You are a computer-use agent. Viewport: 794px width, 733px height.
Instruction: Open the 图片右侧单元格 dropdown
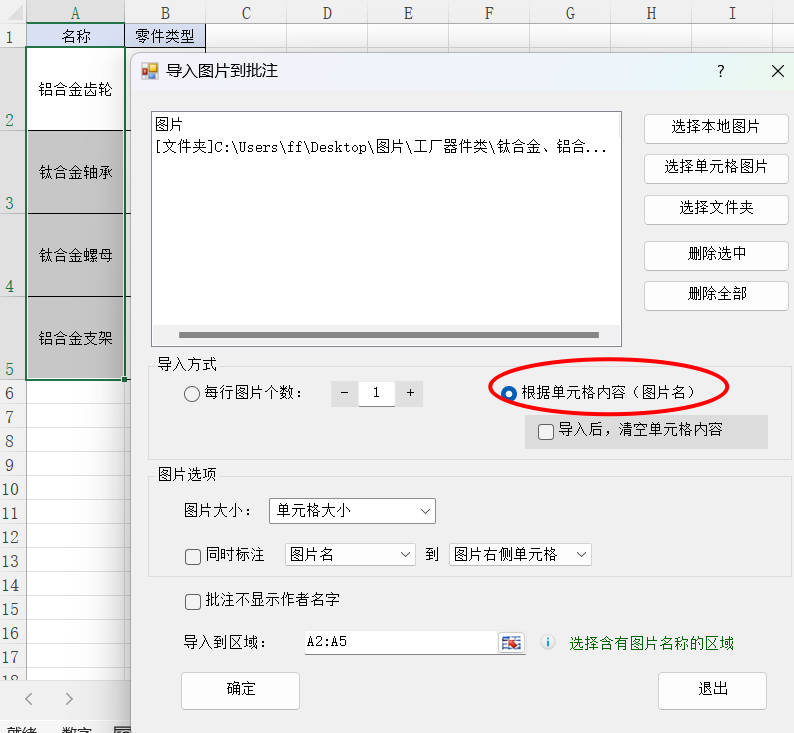[520, 554]
